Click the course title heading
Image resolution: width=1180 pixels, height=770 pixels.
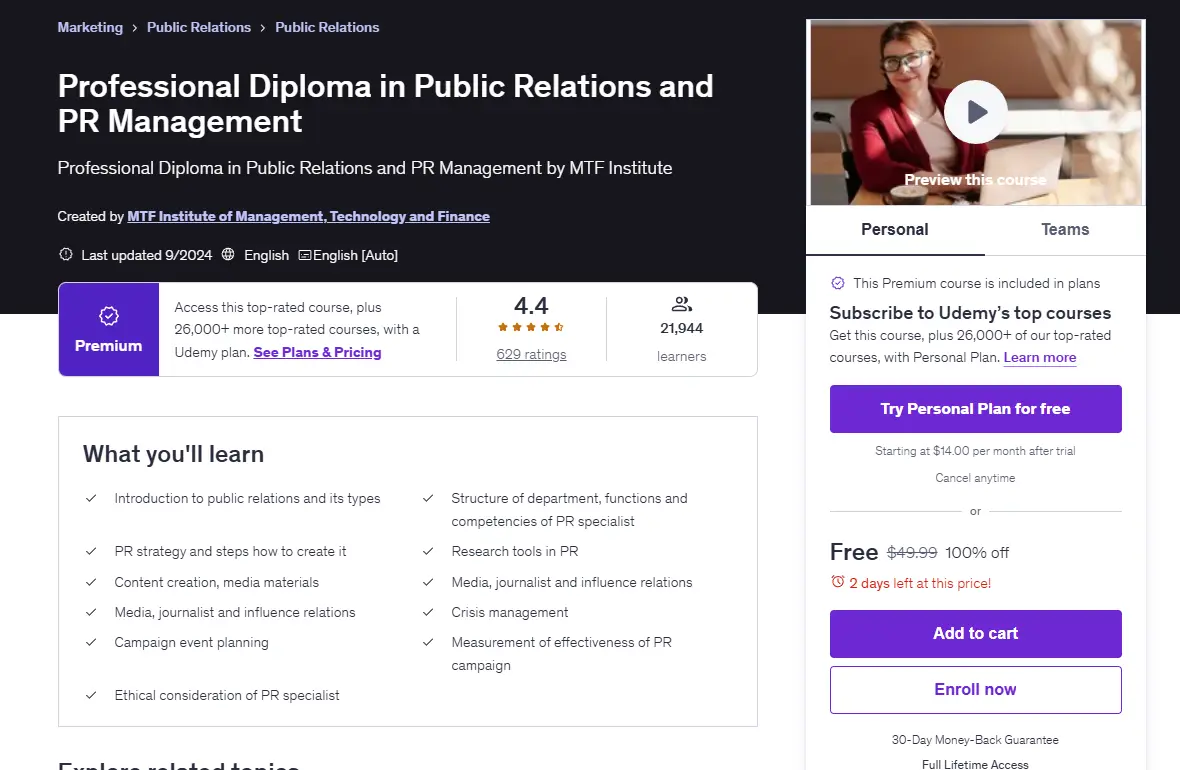click(x=385, y=104)
